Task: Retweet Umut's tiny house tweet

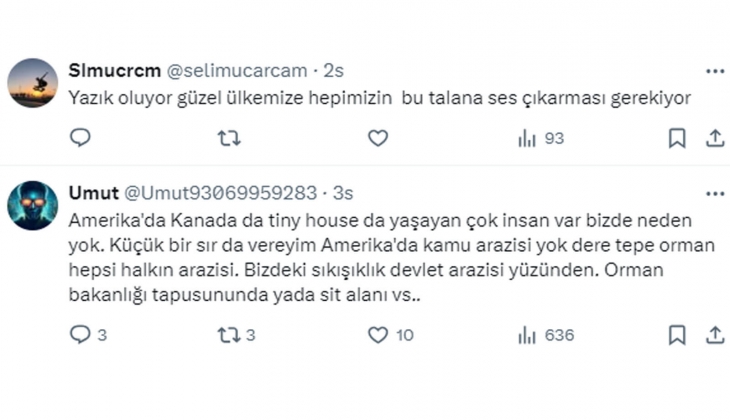Action: pos(229,335)
